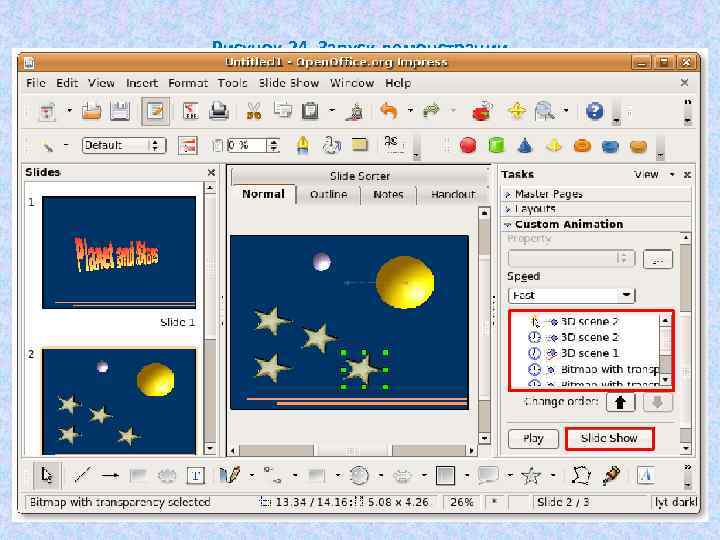Screen dimensions: 720x540
Task: Select Slide 1 thumbnail
Action: tap(118, 252)
